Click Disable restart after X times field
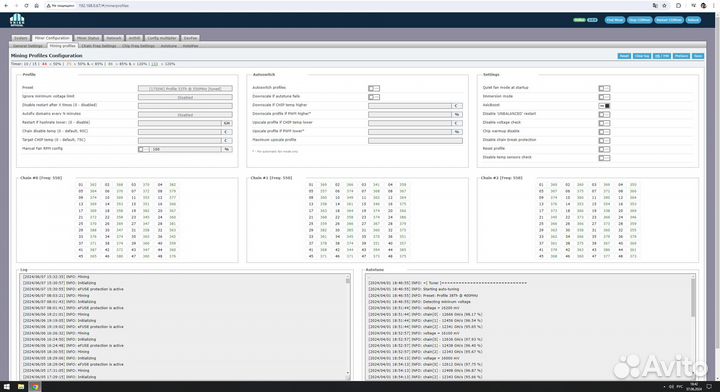This screenshot has width=720, height=392. pos(185,106)
